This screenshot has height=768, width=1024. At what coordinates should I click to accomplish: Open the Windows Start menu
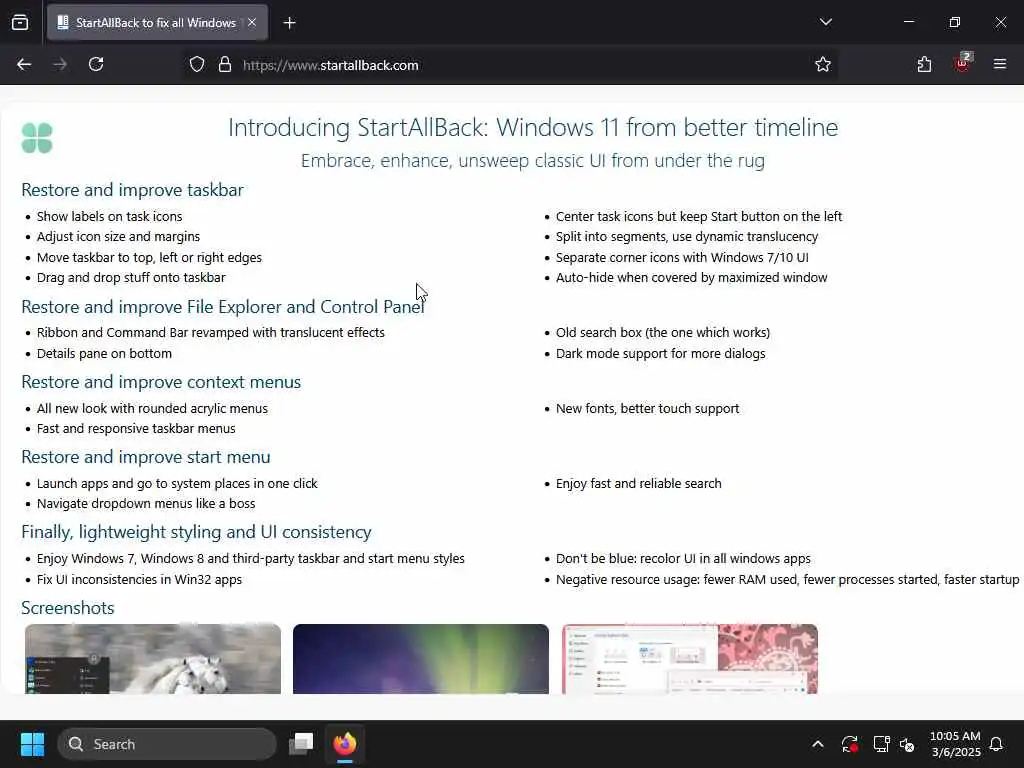[x=32, y=744]
